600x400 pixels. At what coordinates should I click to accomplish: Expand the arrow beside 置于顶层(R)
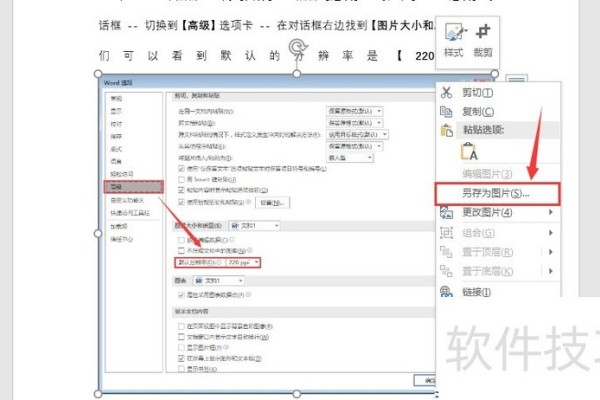(x=551, y=252)
